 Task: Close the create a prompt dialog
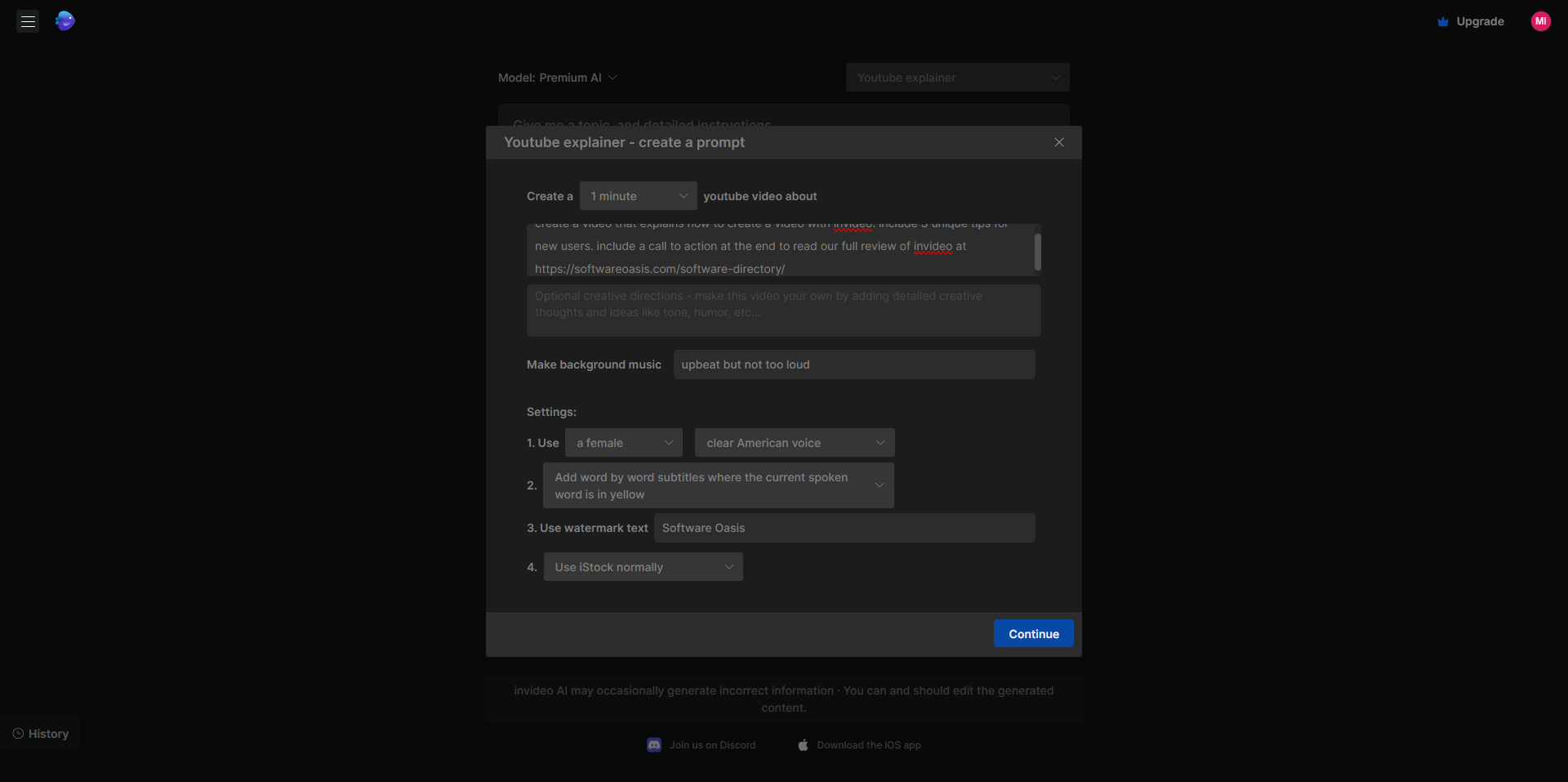(x=1058, y=142)
